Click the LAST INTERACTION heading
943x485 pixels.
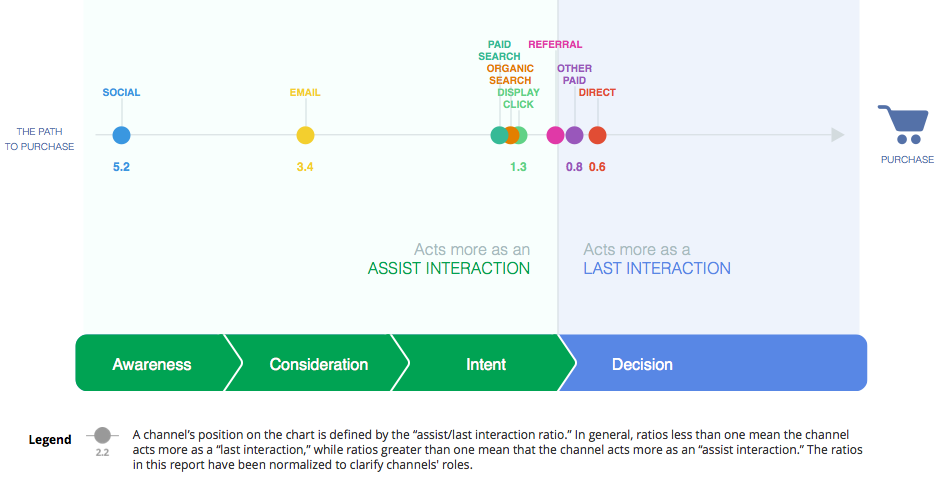click(x=657, y=268)
